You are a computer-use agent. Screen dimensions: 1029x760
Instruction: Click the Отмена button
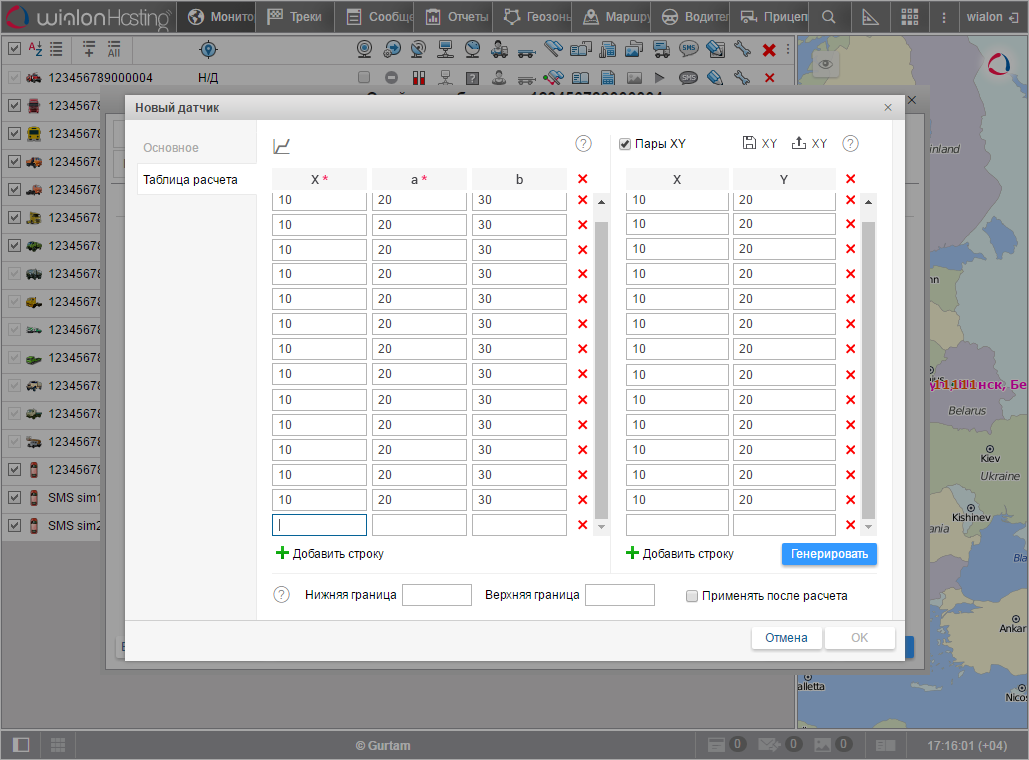pyautogui.click(x=786, y=638)
